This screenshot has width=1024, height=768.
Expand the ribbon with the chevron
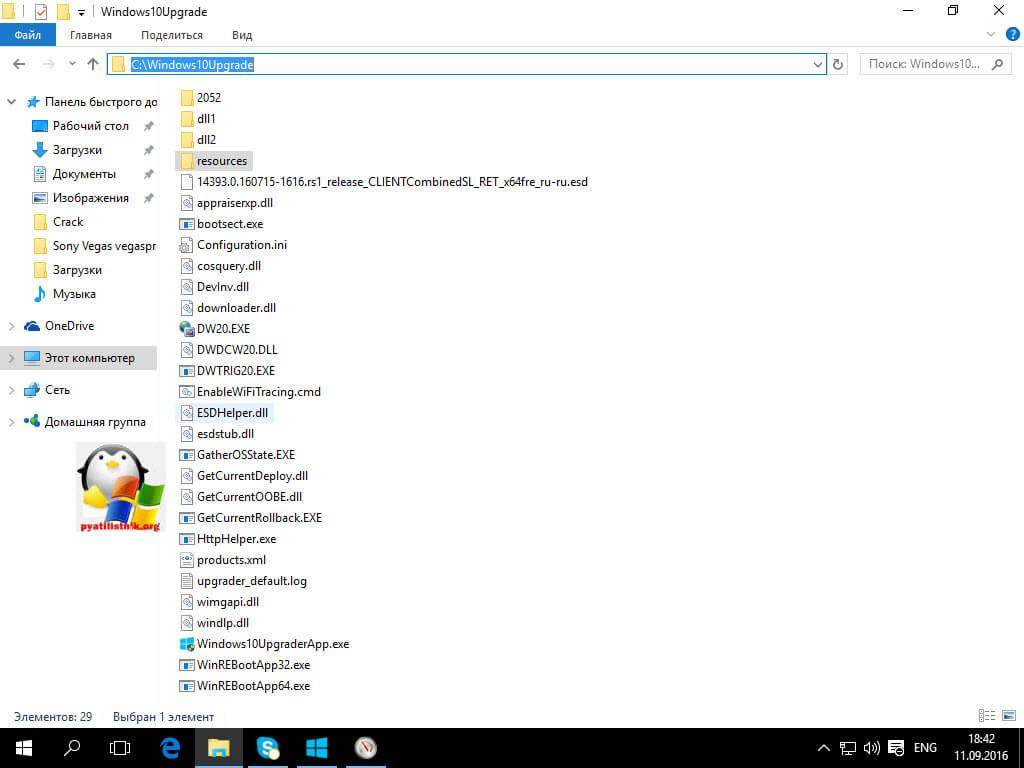coord(991,35)
